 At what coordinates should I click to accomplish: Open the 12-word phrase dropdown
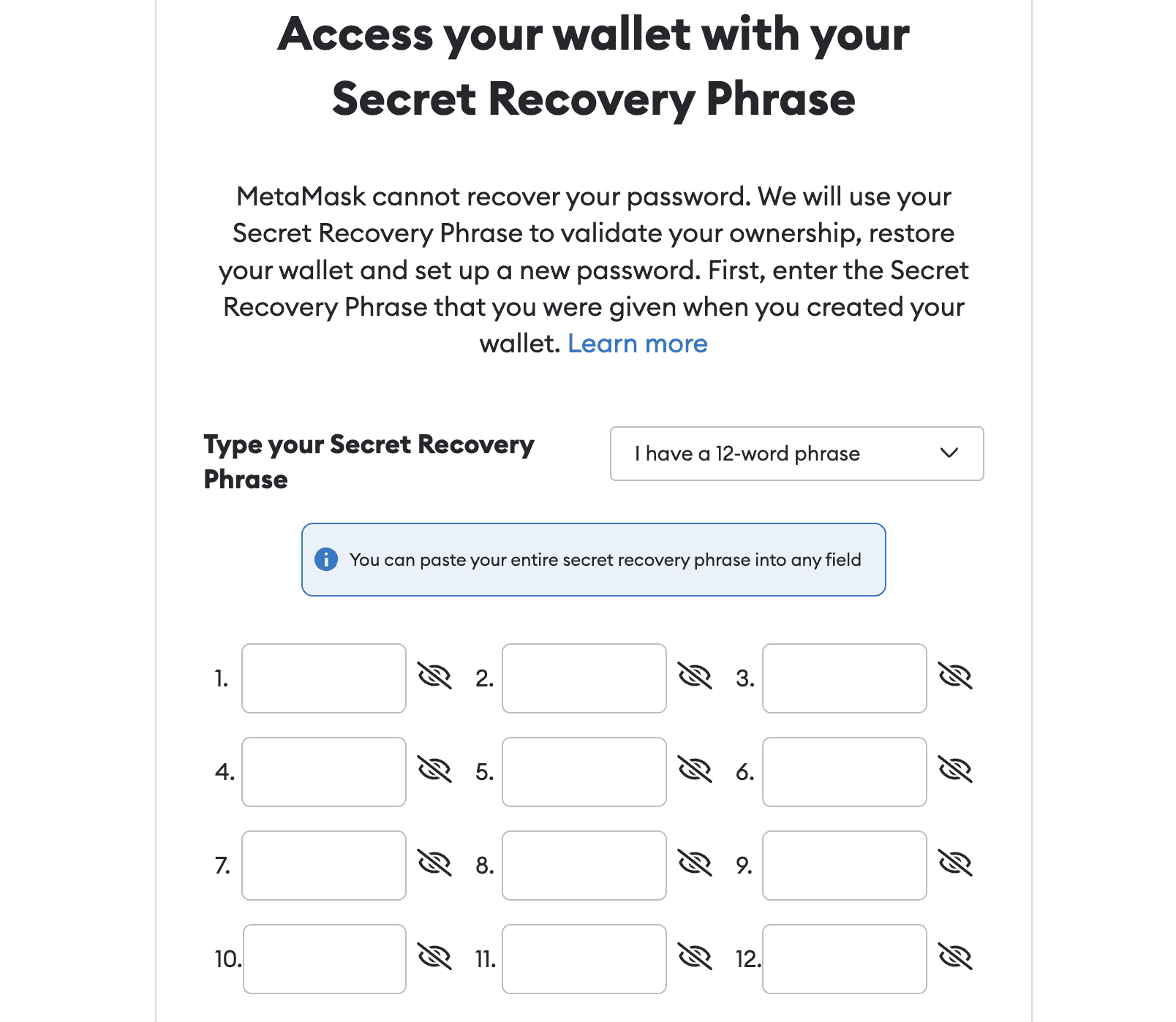[796, 453]
